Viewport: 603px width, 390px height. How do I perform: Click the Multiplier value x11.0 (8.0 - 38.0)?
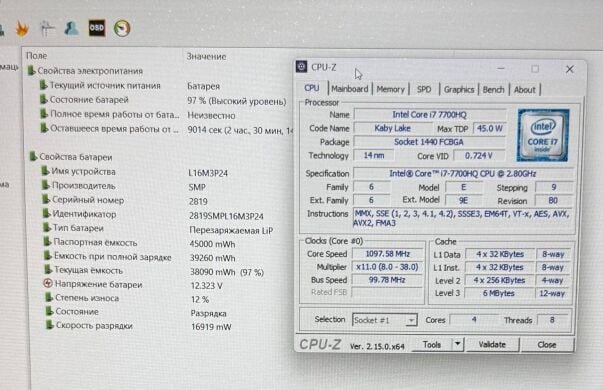388,267
